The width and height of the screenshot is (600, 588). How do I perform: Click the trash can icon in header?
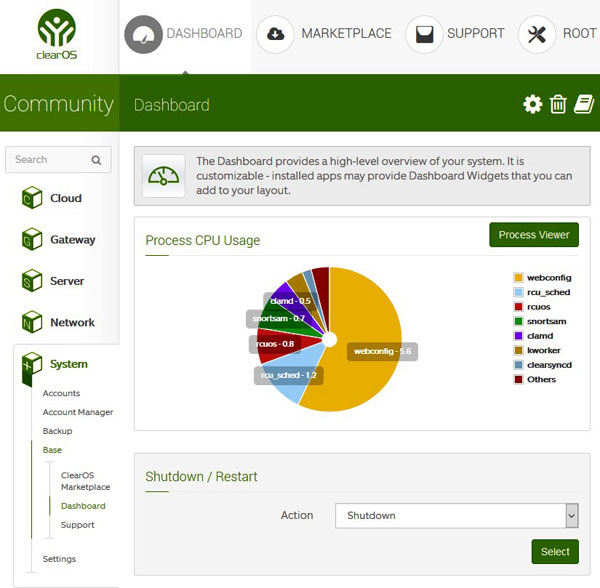click(x=558, y=104)
